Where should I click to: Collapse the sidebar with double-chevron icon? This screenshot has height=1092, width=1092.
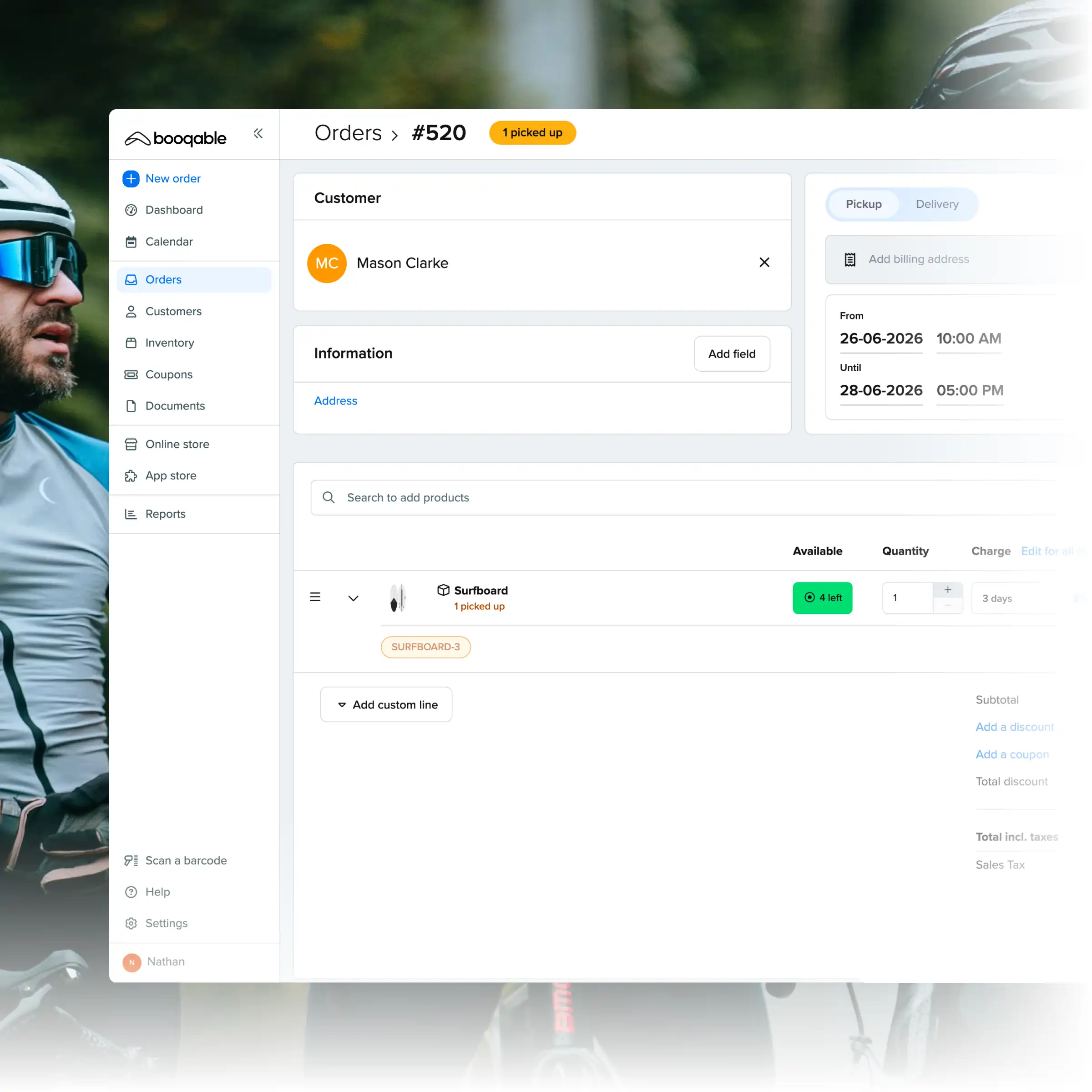coord(258,133)
